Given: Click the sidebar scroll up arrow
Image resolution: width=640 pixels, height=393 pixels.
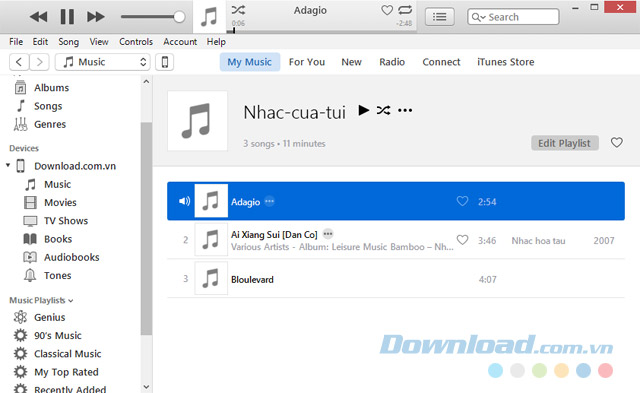Looking at the screenshot, I should pyautogui.click(x=147, y=82).
